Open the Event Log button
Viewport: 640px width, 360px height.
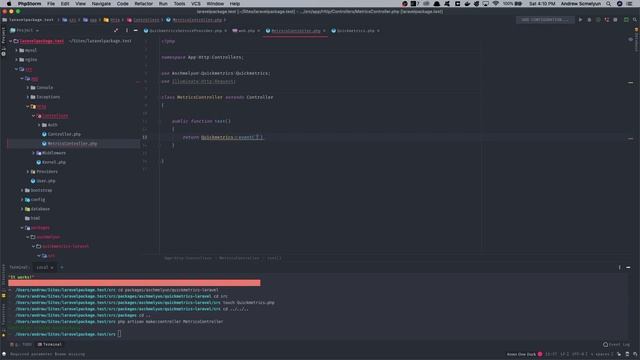tap(616, 344)
